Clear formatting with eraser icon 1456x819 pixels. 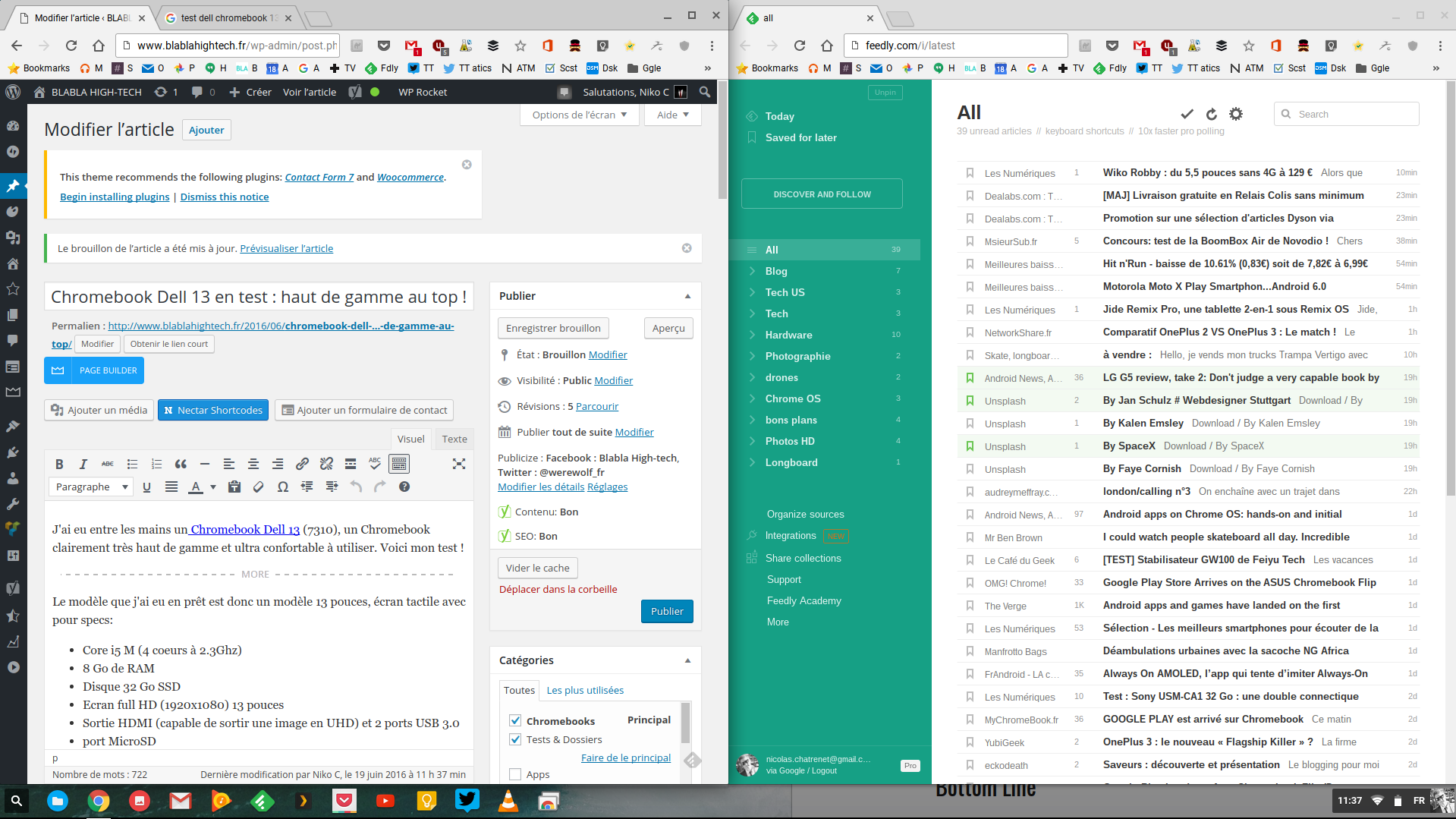pyautogui.click(x=259, y=487)
